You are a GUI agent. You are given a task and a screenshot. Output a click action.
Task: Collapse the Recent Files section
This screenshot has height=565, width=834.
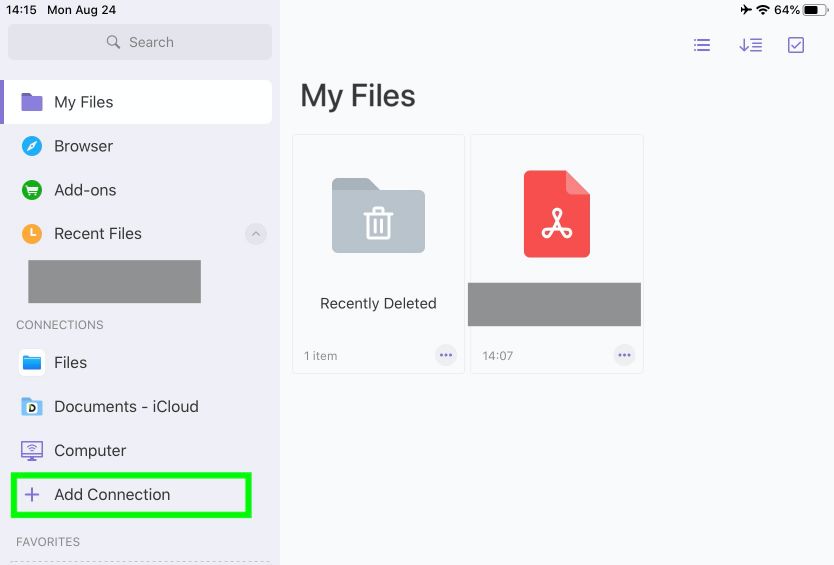point(256,234)
